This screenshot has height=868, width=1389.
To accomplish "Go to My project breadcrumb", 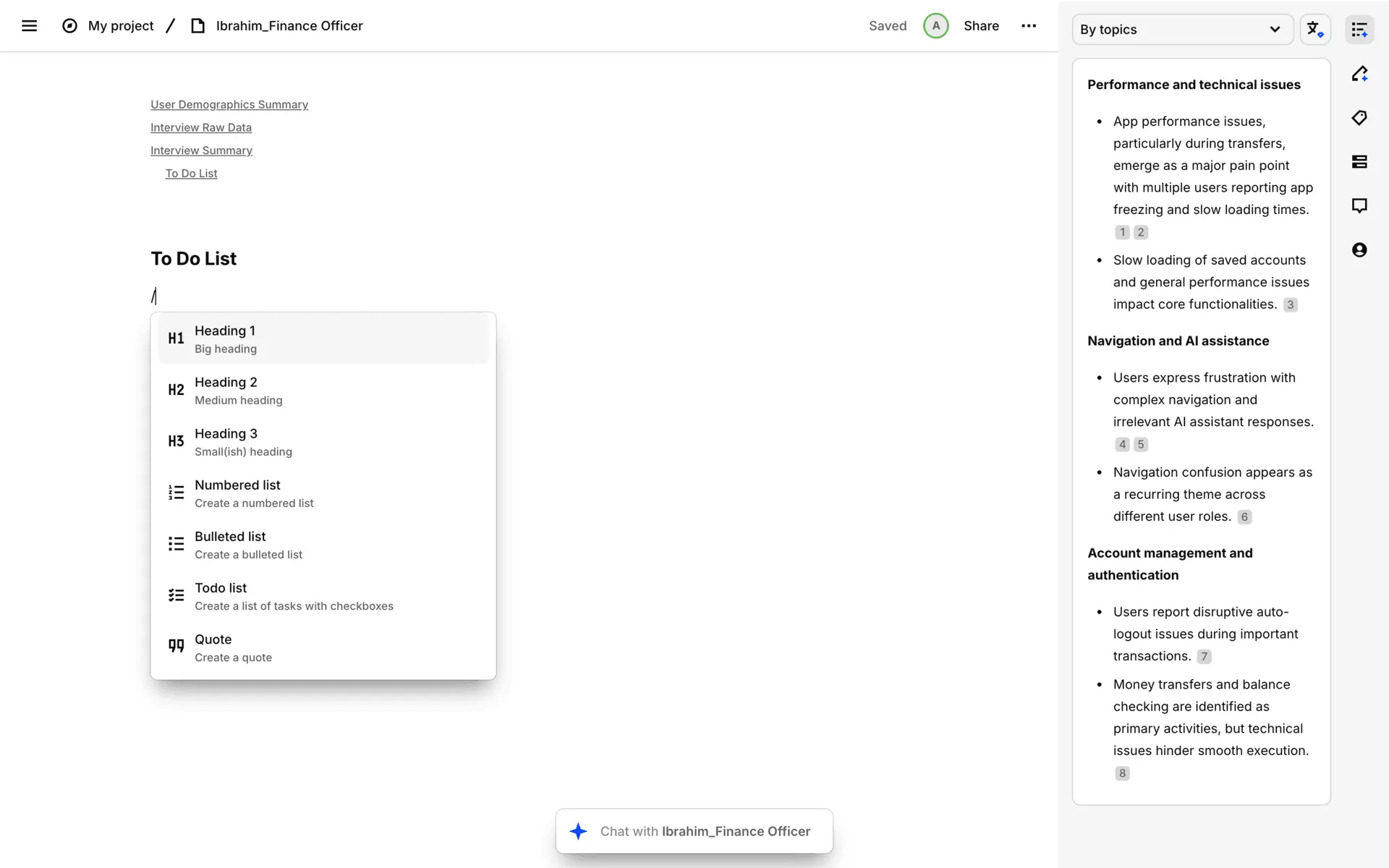I will [x=121, y=26].
